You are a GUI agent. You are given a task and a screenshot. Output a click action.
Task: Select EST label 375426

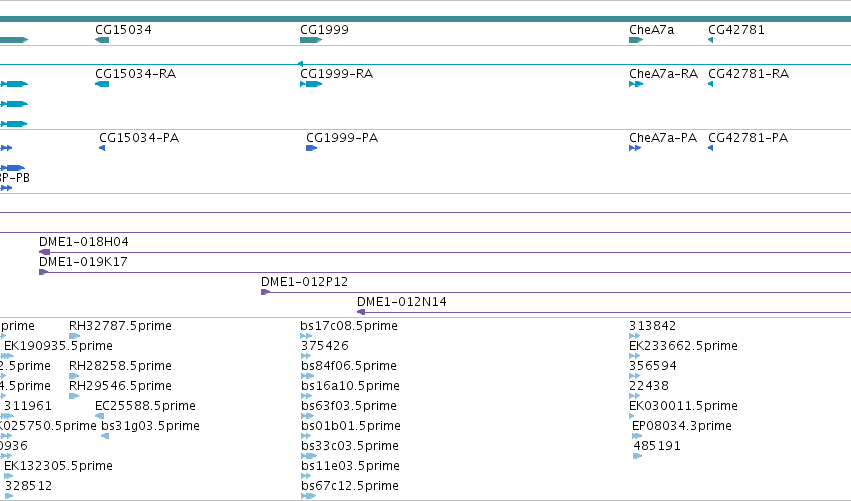click(x=325, y=346)
